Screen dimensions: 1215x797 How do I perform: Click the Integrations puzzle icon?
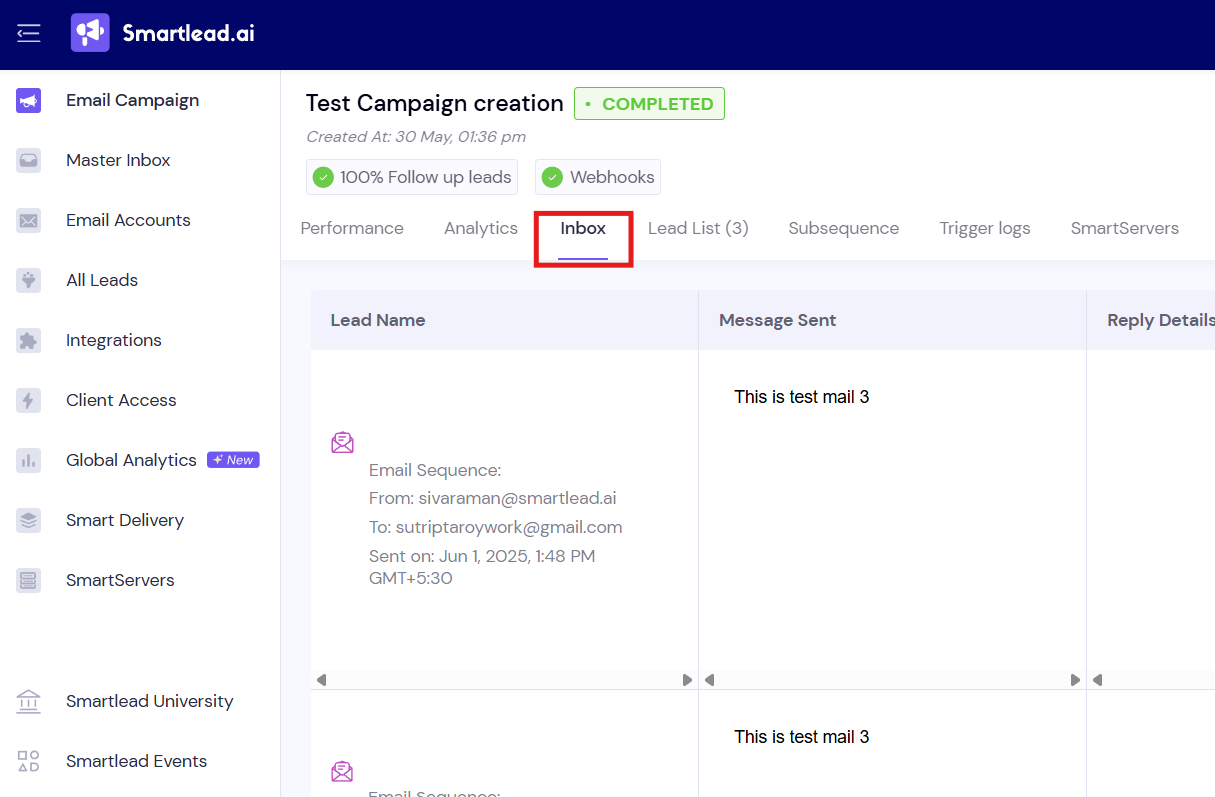click(29, 340)
